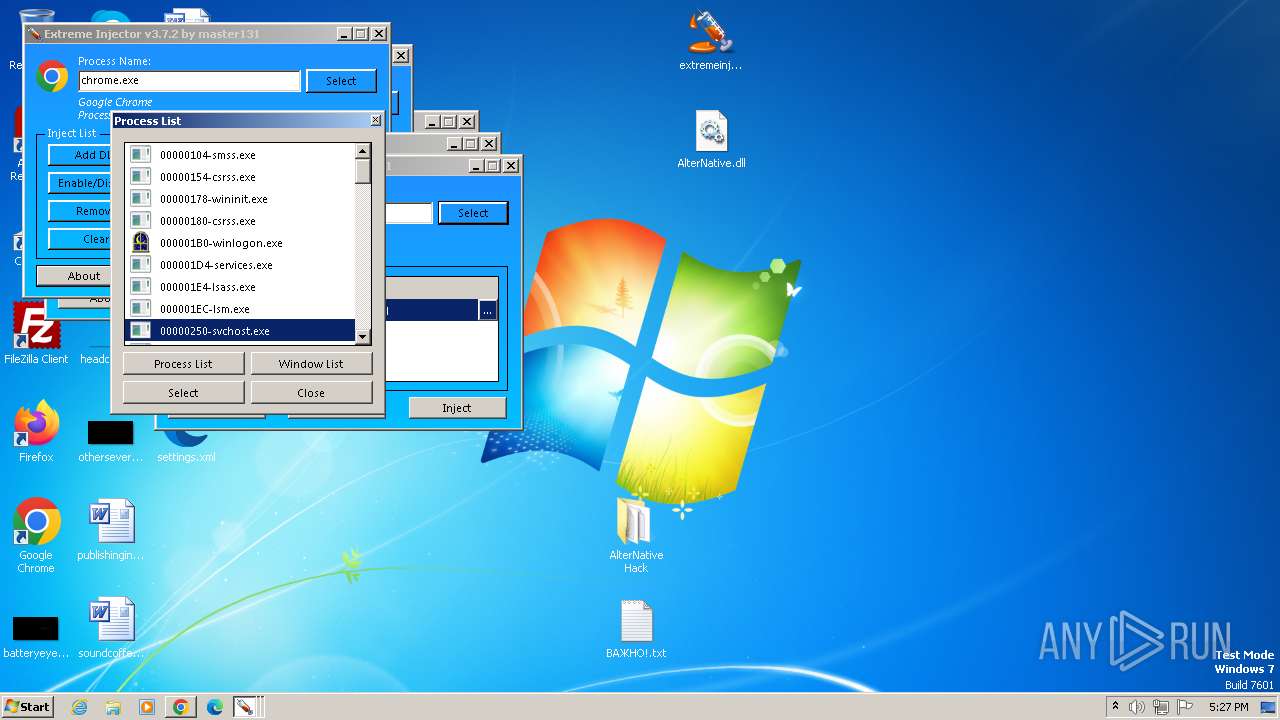Select the smss.exe icon in Process List

141,155
